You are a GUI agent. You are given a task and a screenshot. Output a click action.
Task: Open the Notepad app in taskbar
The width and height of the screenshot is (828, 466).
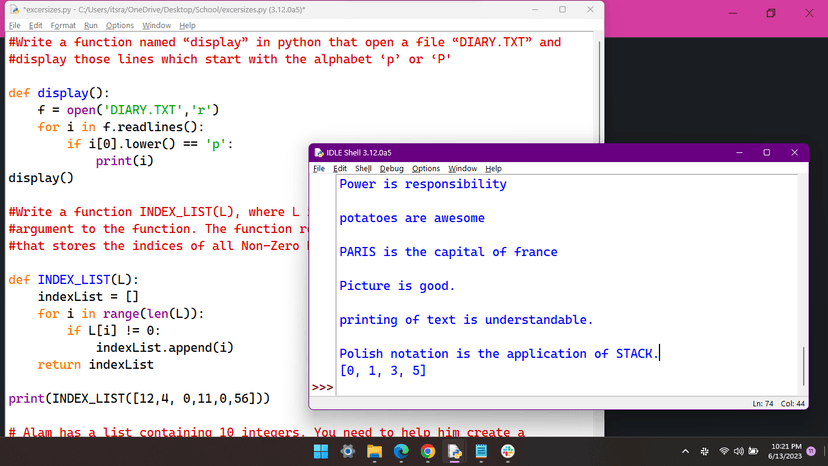480,451
